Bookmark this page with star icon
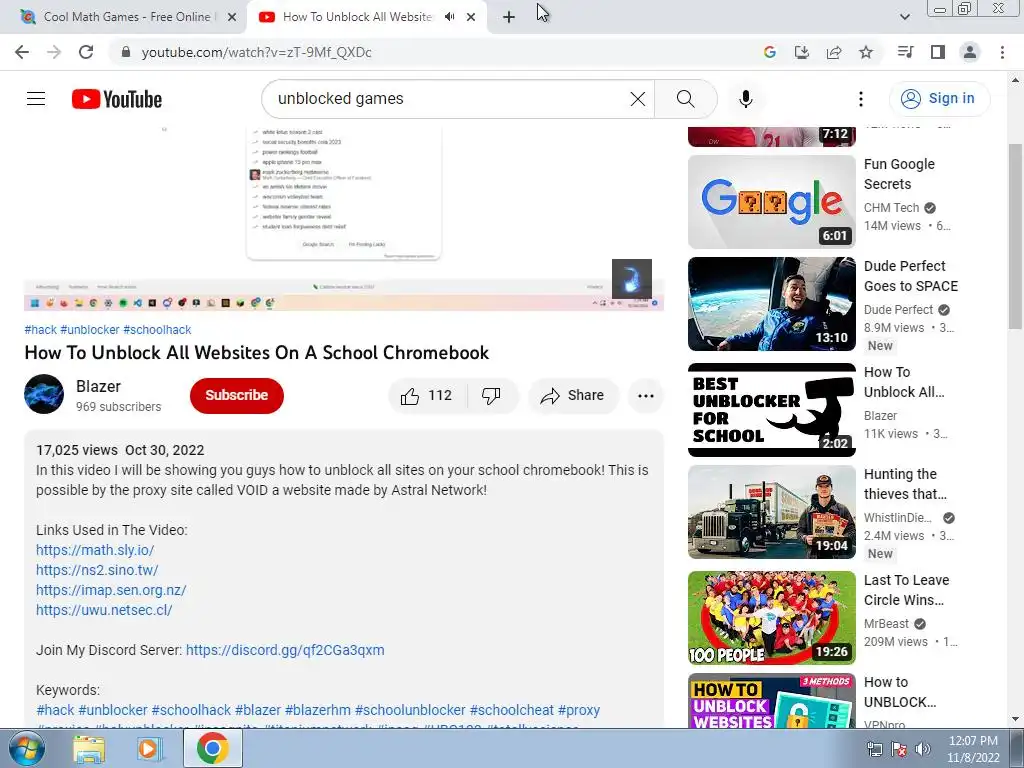This screenshot has height=768, width=1024. pos(866,52)
